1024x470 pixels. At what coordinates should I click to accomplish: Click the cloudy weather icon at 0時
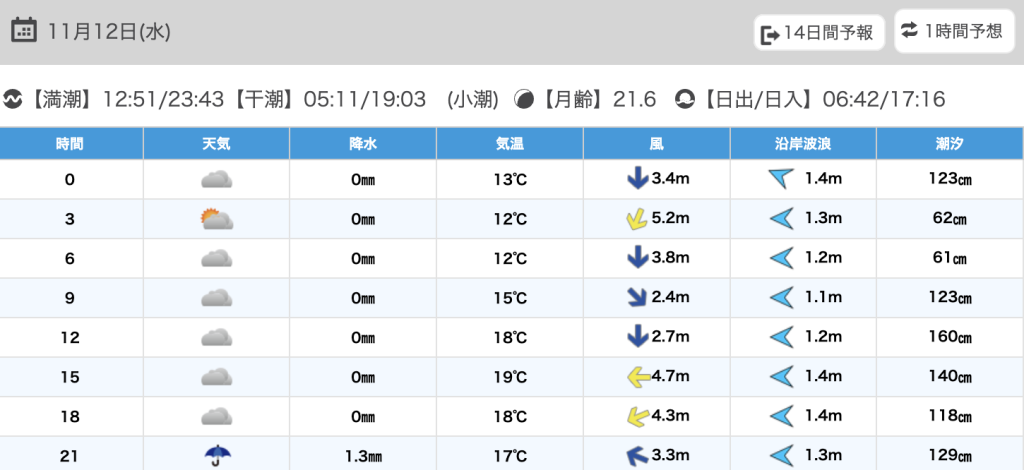click(216, 180)
